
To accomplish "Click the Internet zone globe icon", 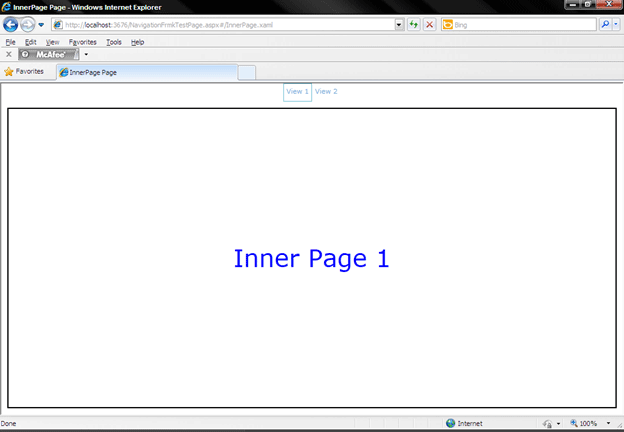I will [450, 423].
